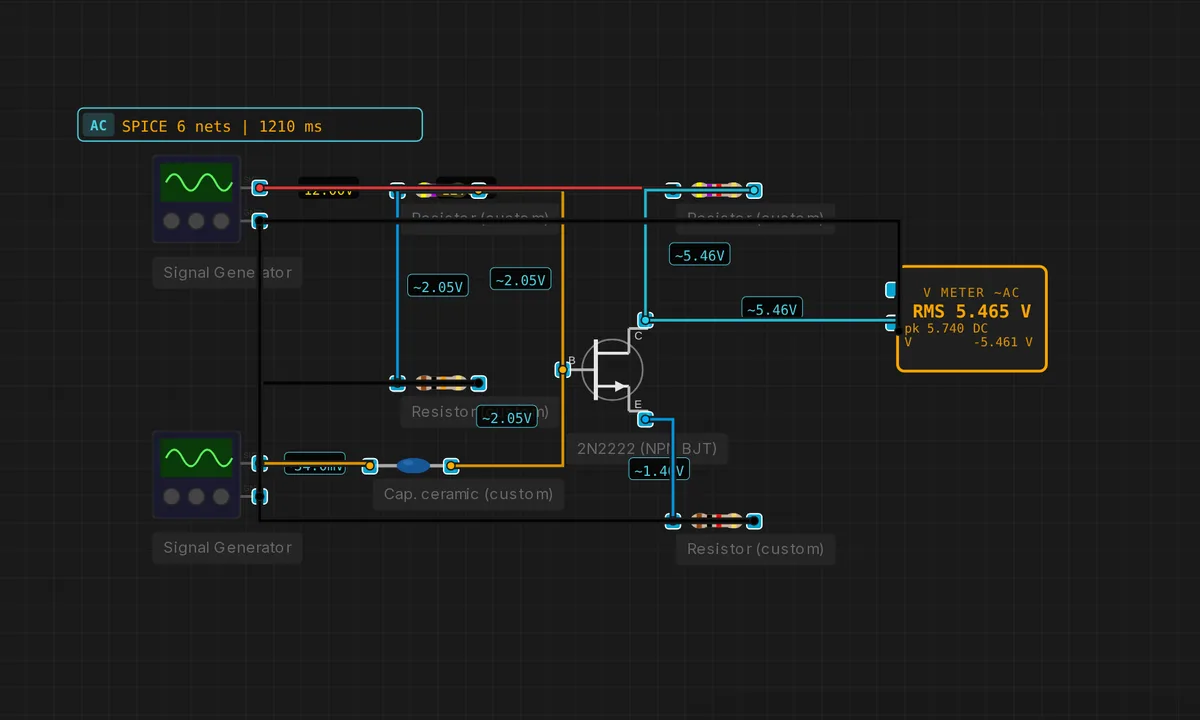Open the V METER ~AC readout box
Screen dimensions: 1200x720
pyautogui.click(x=972, y=319)
